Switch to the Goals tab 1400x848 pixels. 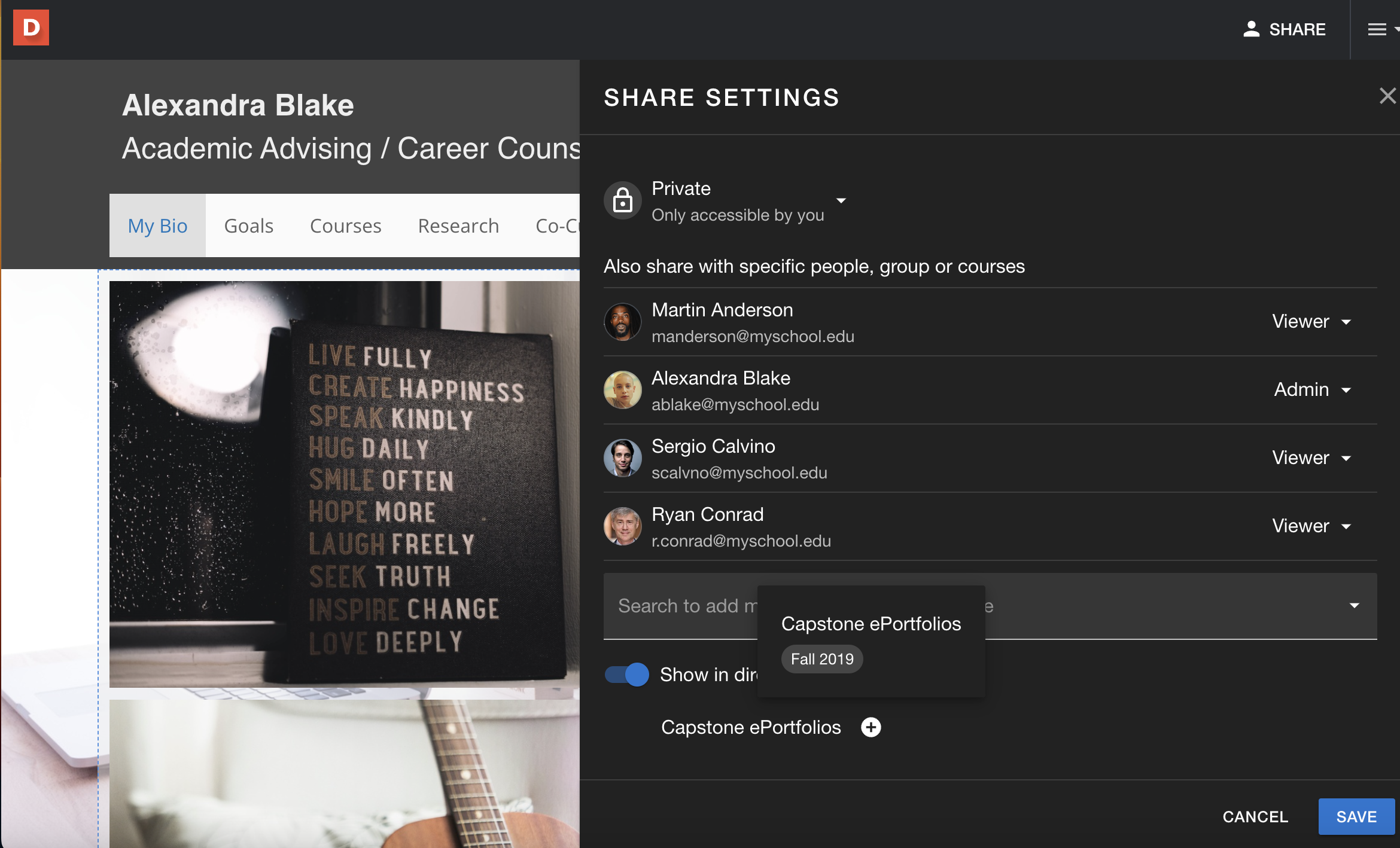(248, 226)
